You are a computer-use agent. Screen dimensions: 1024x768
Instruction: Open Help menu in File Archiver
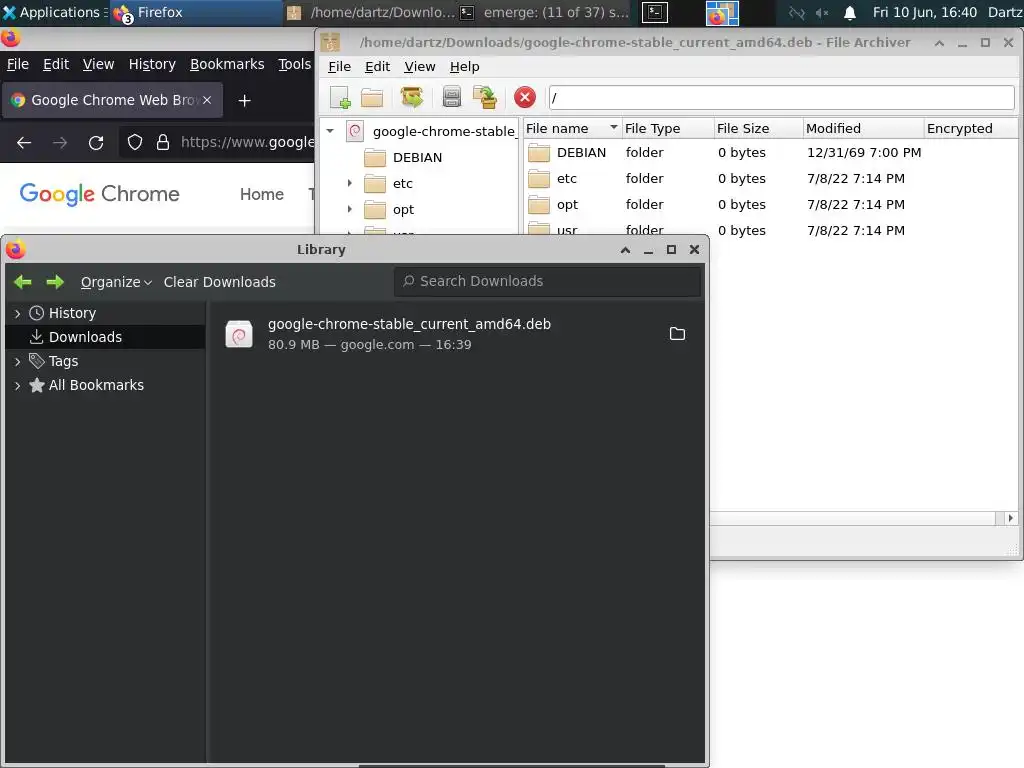coord(464,67)
